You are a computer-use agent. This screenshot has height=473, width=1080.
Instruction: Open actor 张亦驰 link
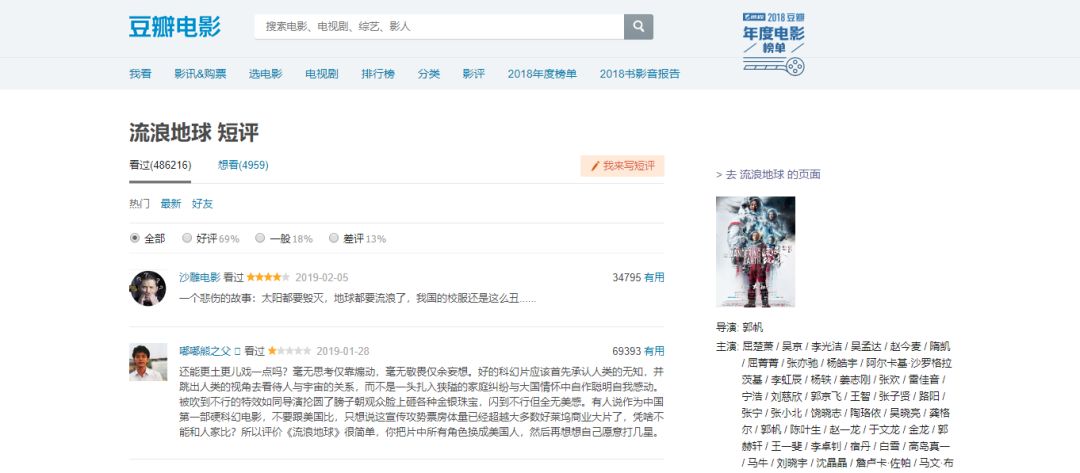click(802, 363)
